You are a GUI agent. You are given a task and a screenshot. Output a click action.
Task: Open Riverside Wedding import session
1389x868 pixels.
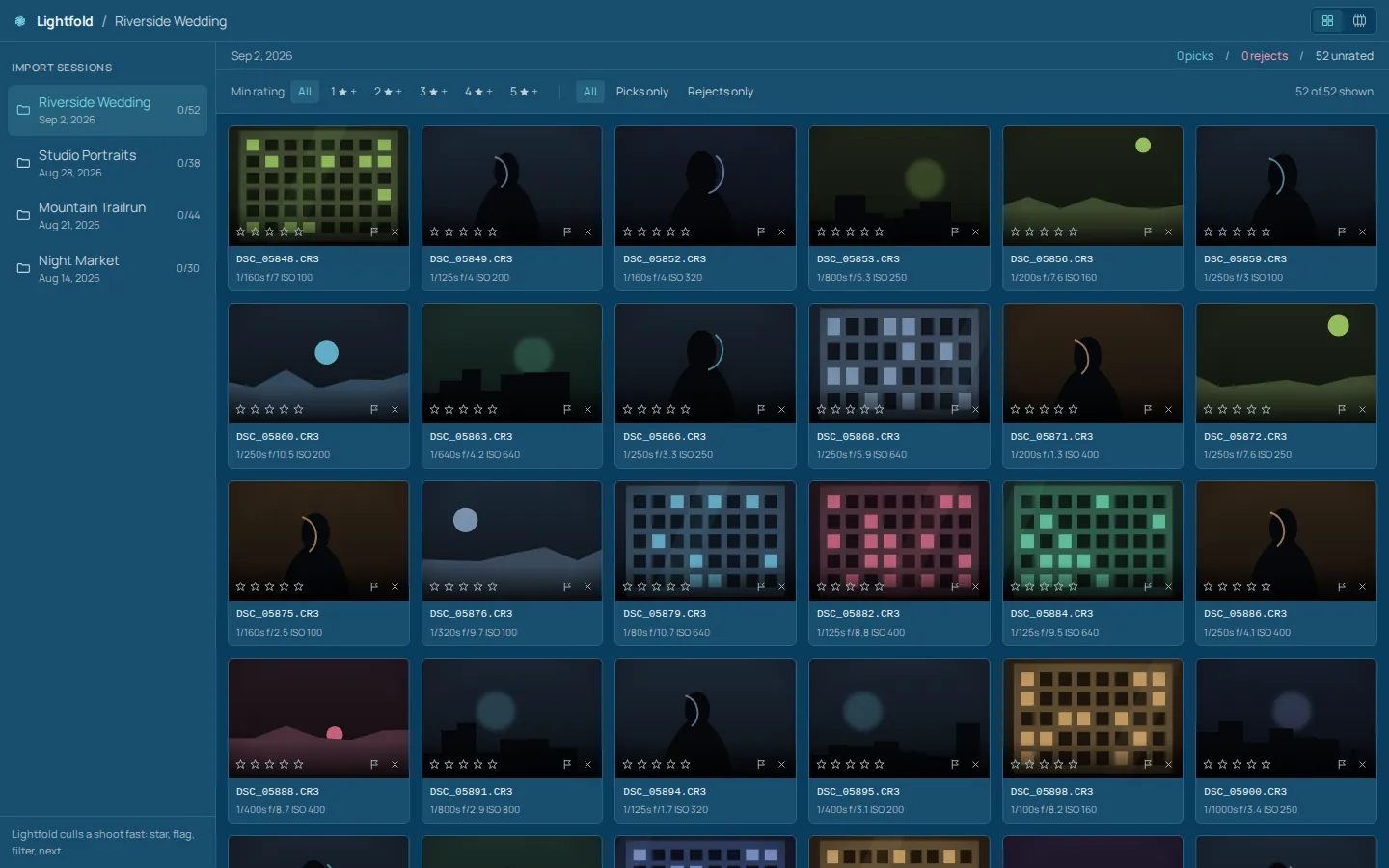(108, 110)
